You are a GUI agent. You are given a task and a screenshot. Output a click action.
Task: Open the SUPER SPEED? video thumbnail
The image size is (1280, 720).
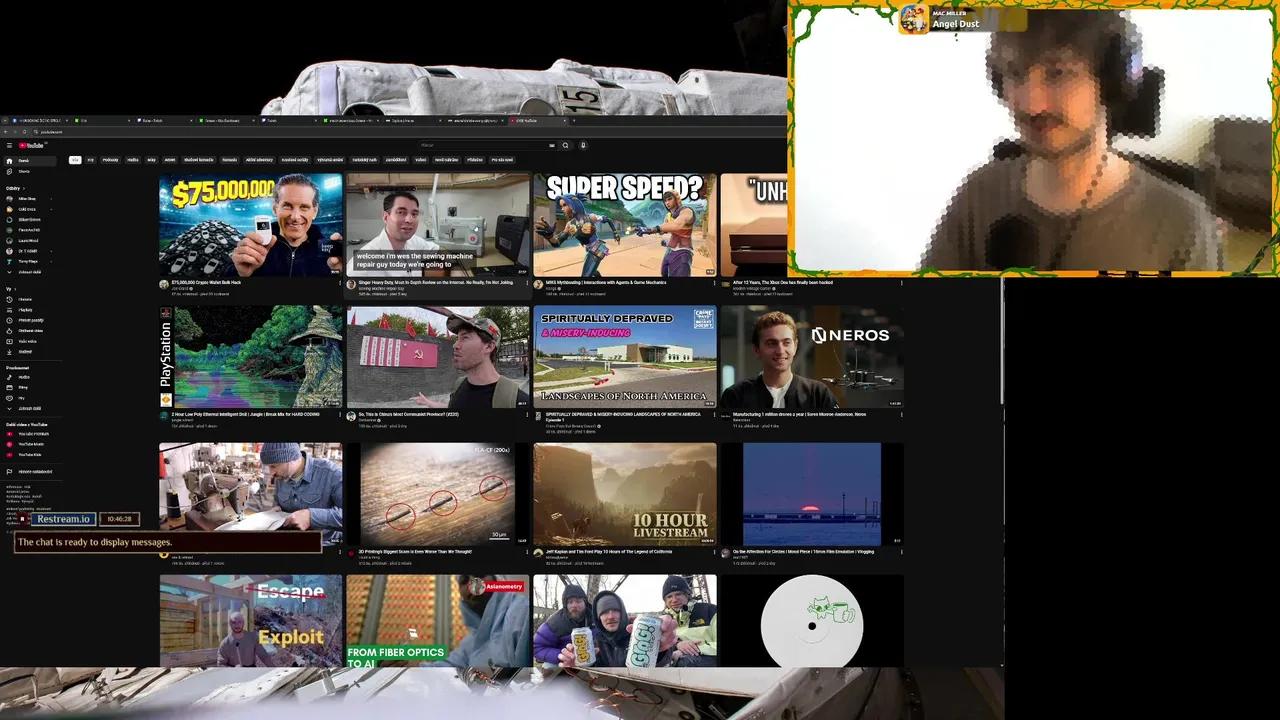[x=625, y=225]
